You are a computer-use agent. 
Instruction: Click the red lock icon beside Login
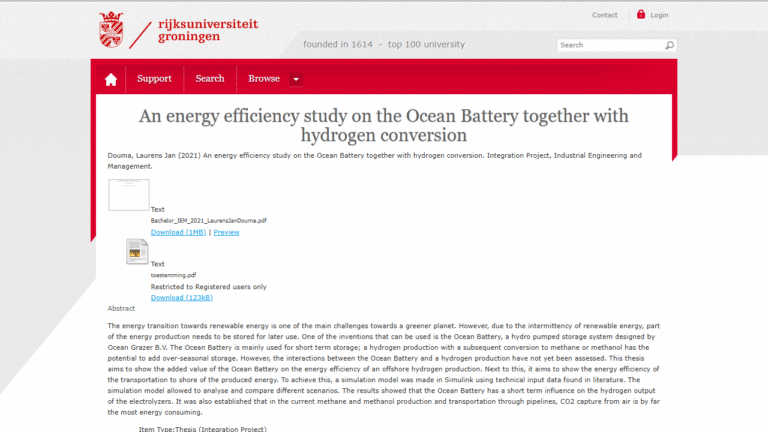(x=641, y=15)
